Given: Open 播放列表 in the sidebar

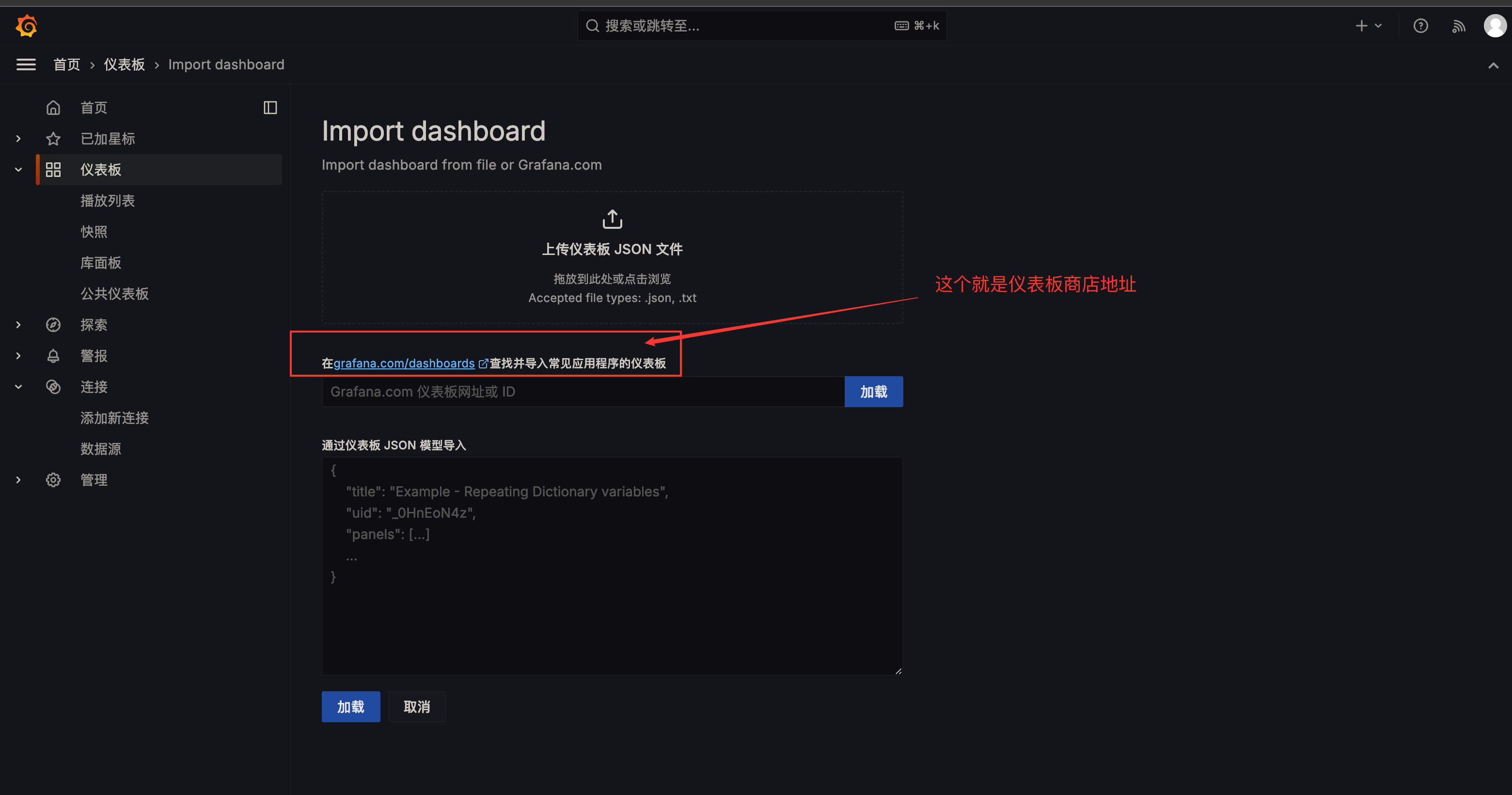Looking at the screenshot, I should tap(108, 201).
